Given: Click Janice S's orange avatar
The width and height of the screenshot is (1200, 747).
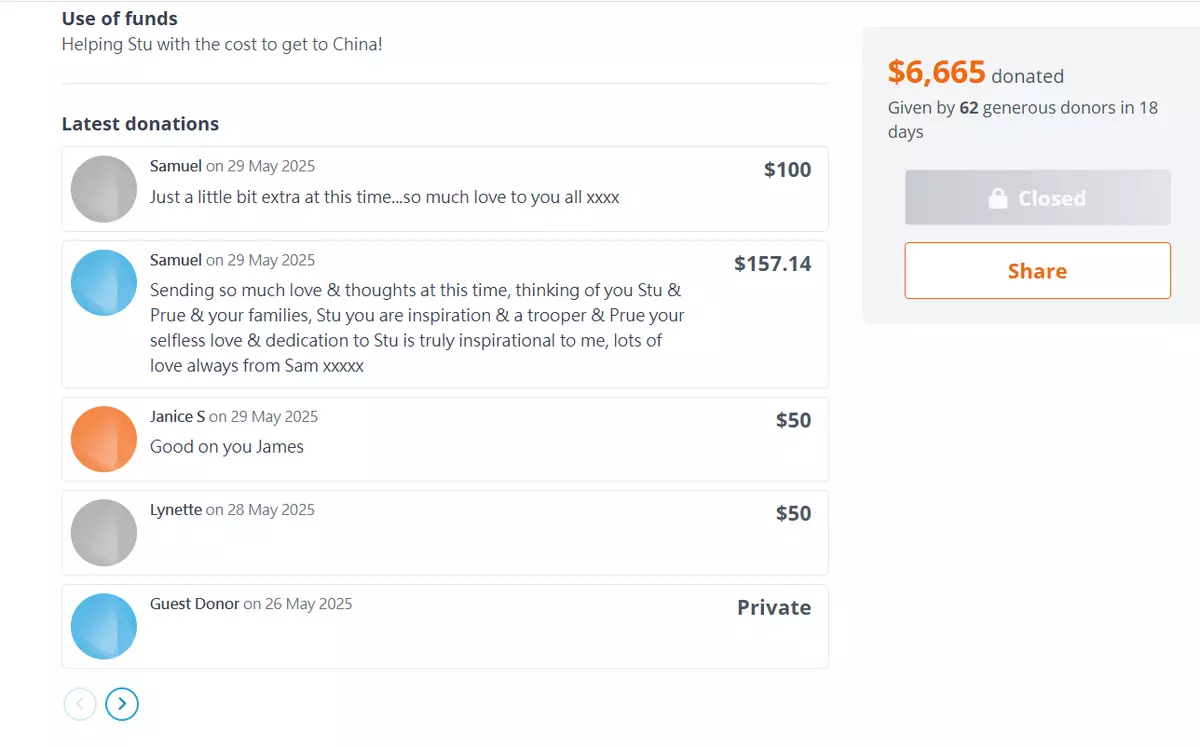Looking at the screenshot, I should tap(104, 439).
